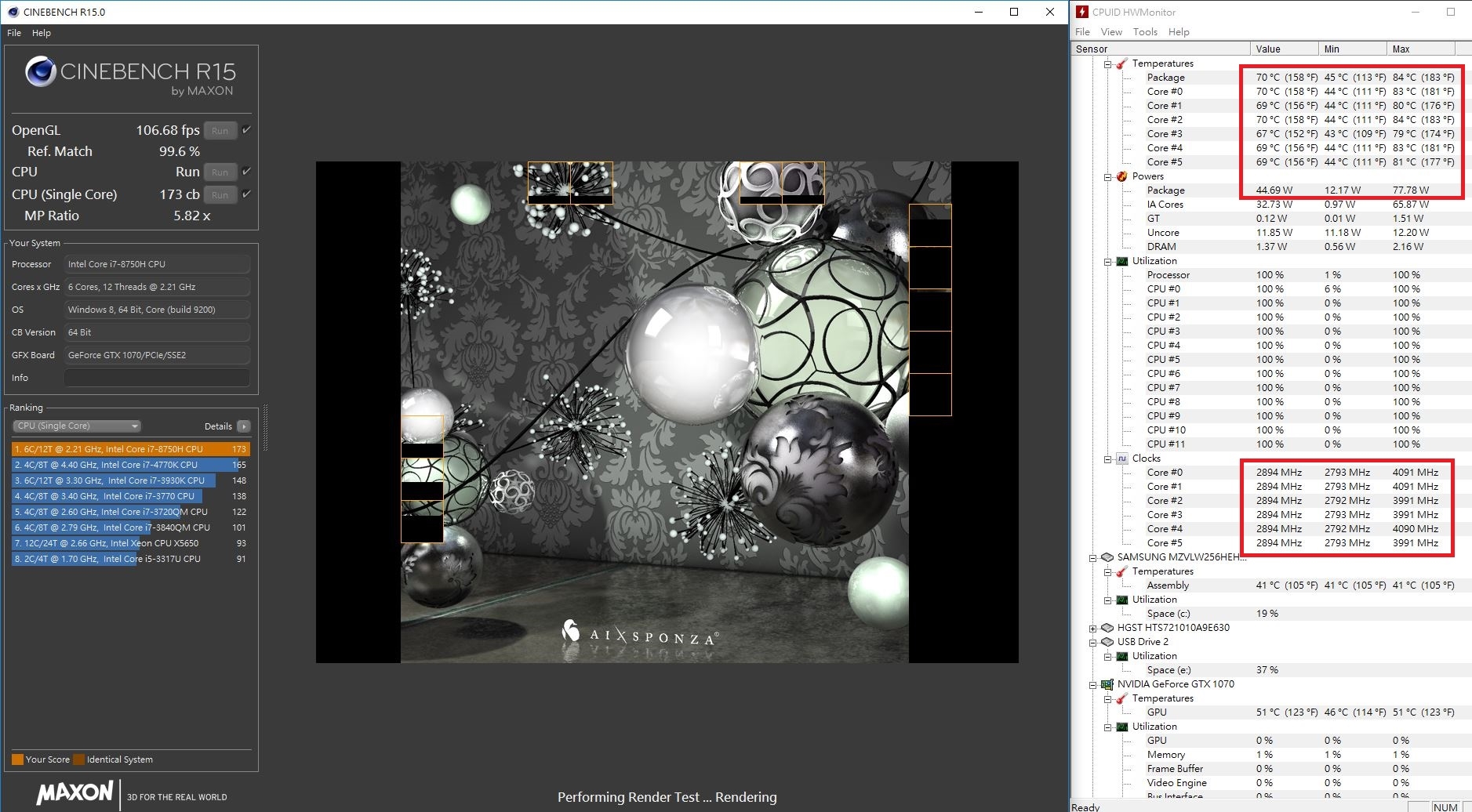The height and width of the screenshot is (812, 1472).
Task: Run the OpenGL benchmark
Action: [x=220, y=131]
